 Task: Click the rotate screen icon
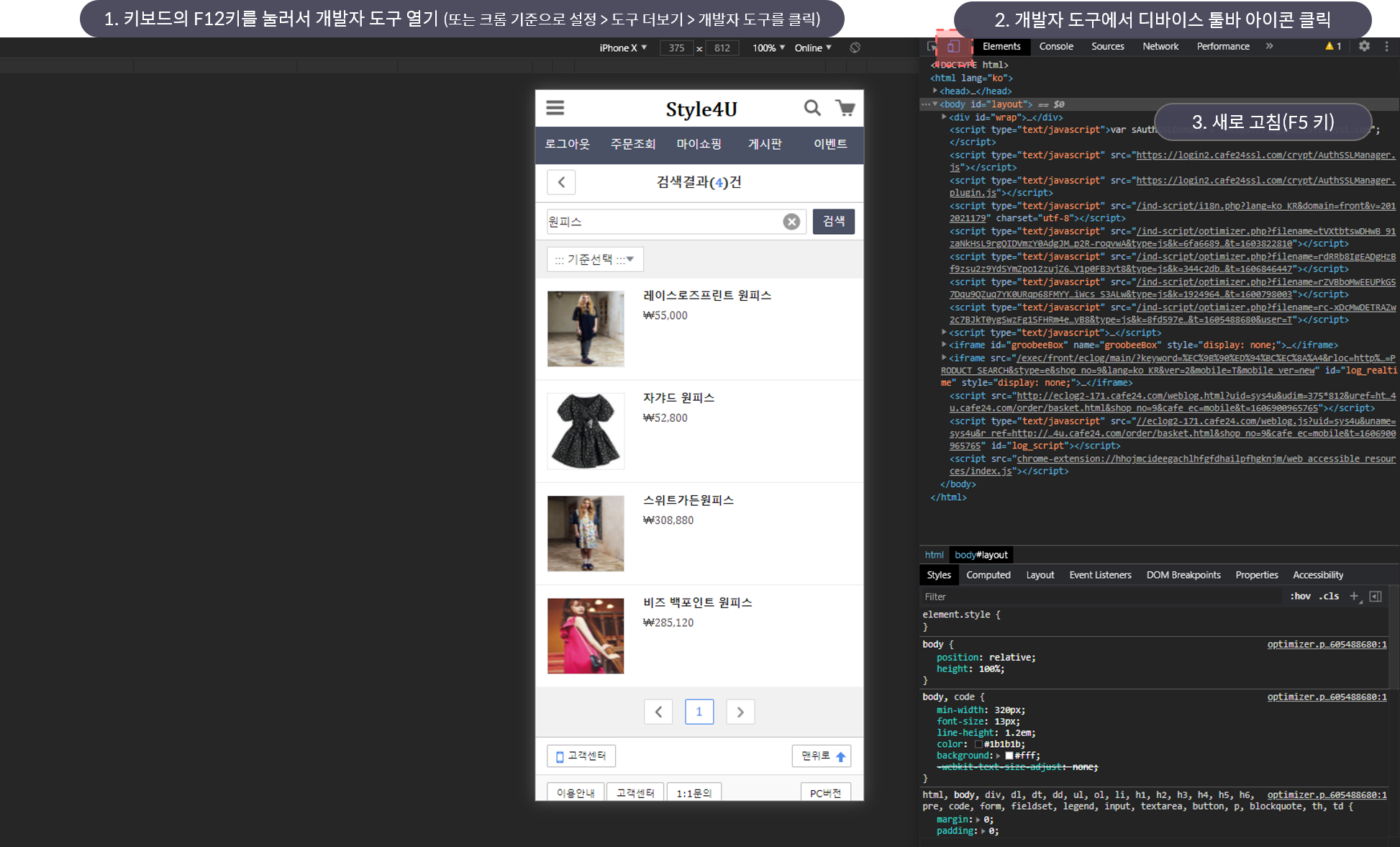pyautogui.click(x=855, y=47)
